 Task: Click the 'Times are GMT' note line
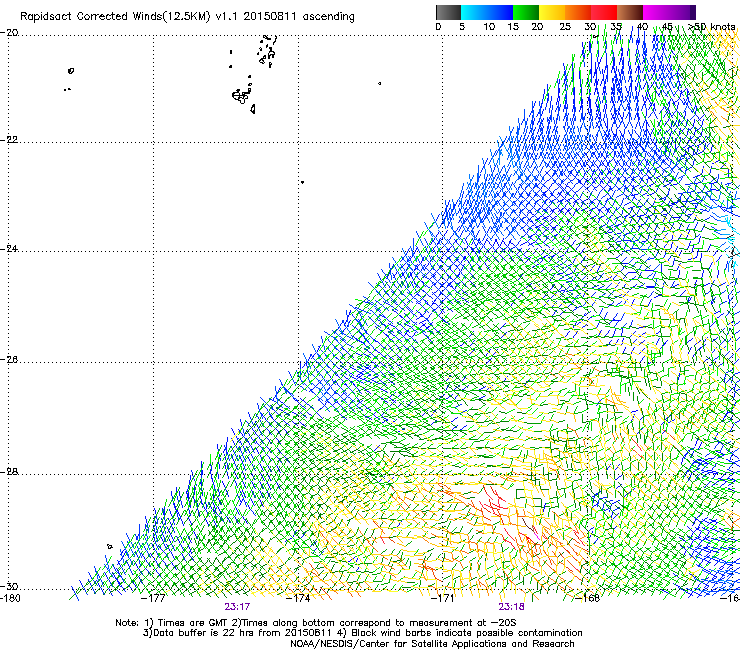coord(316,623)
